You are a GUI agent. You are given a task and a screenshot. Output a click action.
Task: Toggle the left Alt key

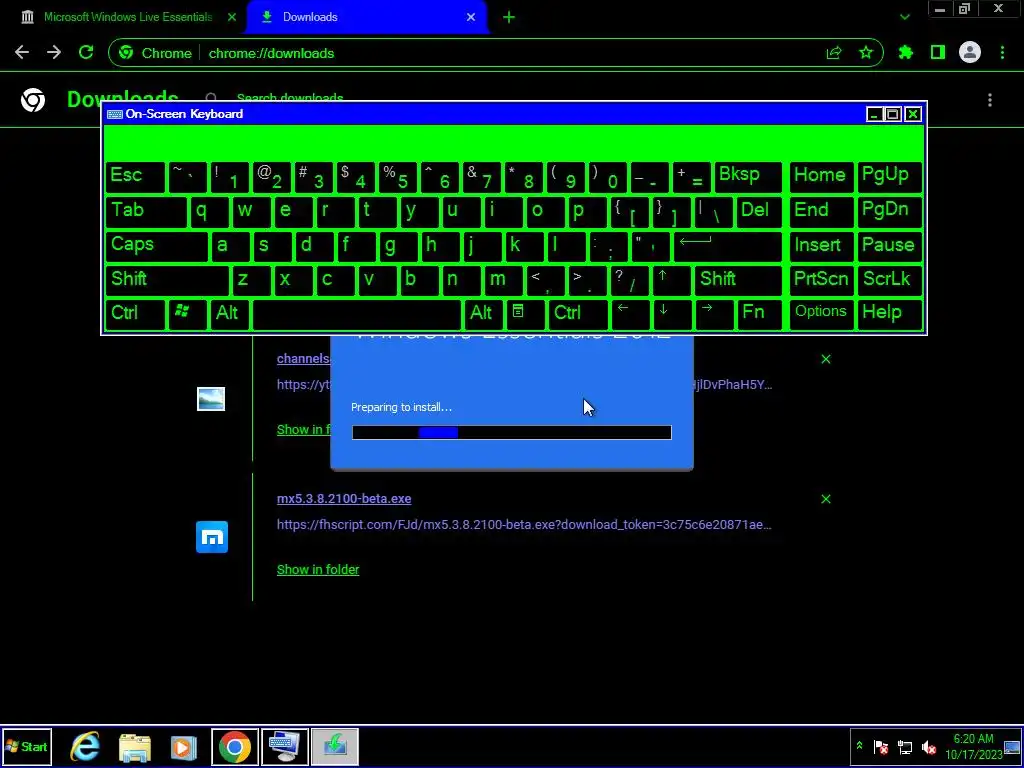pos(229,315)
